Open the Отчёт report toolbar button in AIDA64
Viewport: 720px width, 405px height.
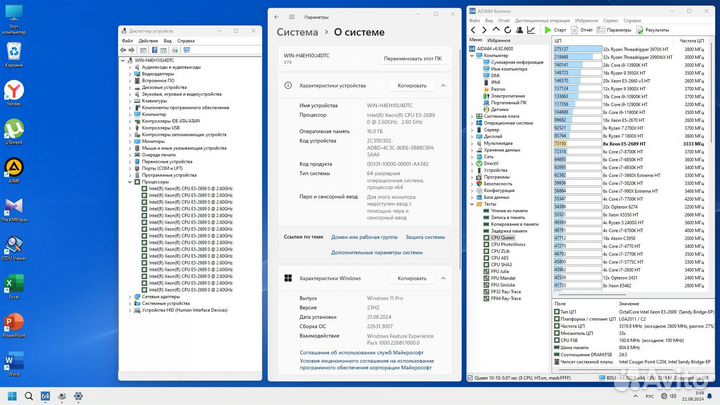click(582, 30)
